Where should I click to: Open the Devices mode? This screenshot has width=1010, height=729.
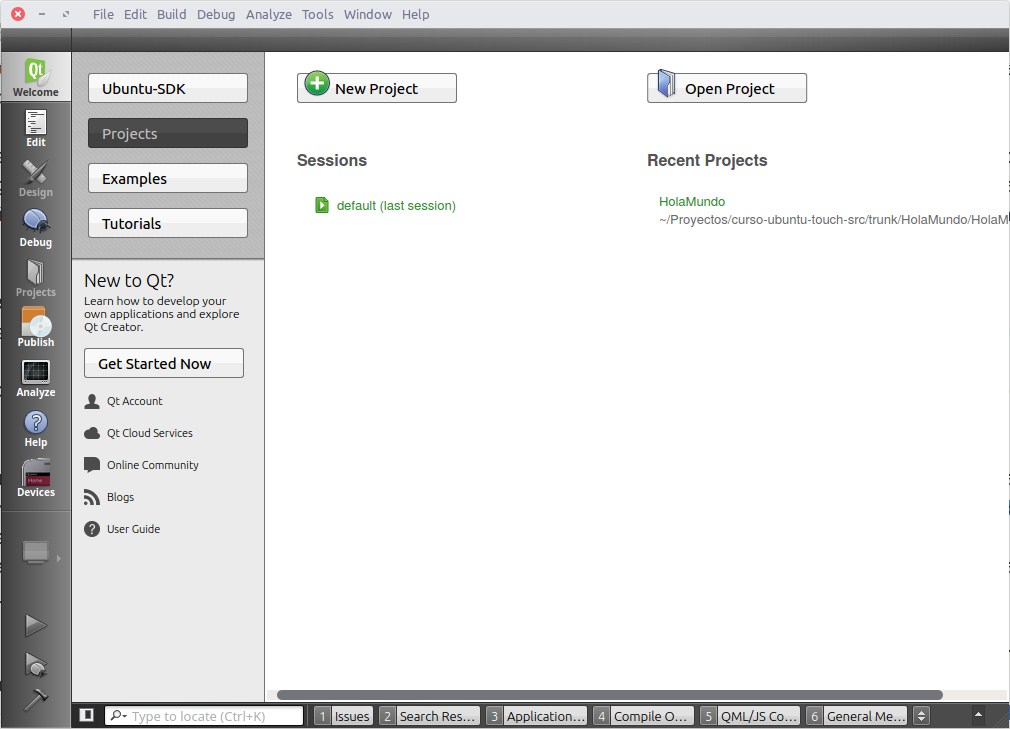tap(35, 478)
